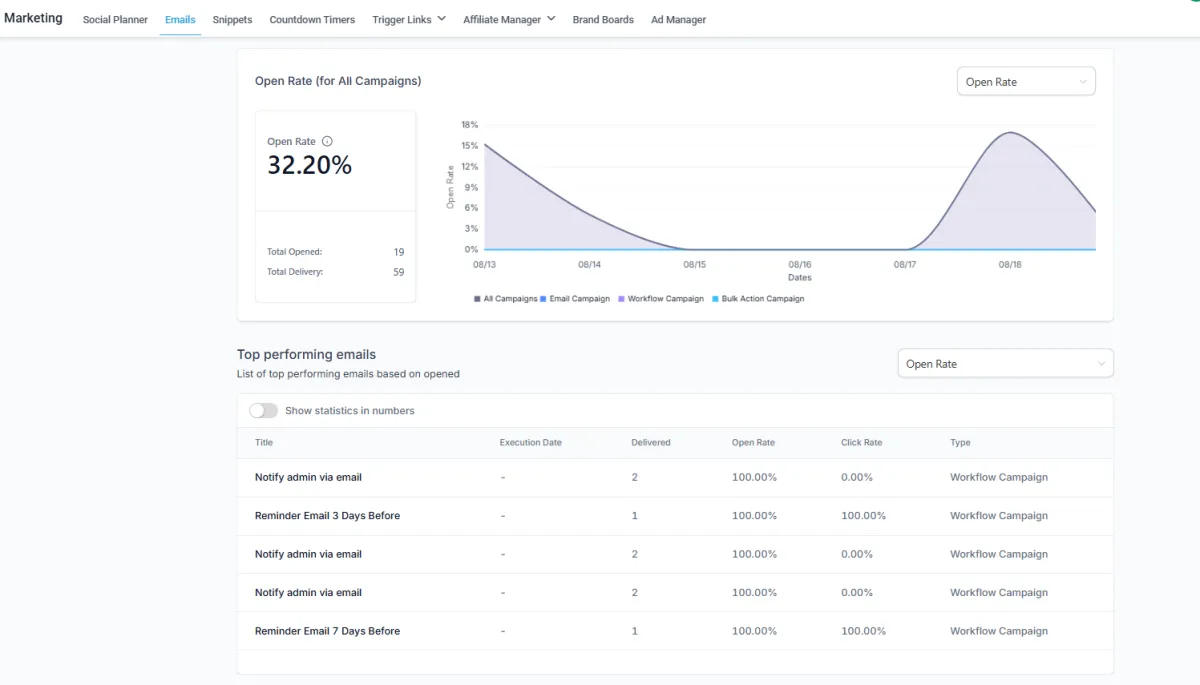Expand the Trigger Links menu
The width and height of the screenshot is (1200, 685).
point(409,19)
